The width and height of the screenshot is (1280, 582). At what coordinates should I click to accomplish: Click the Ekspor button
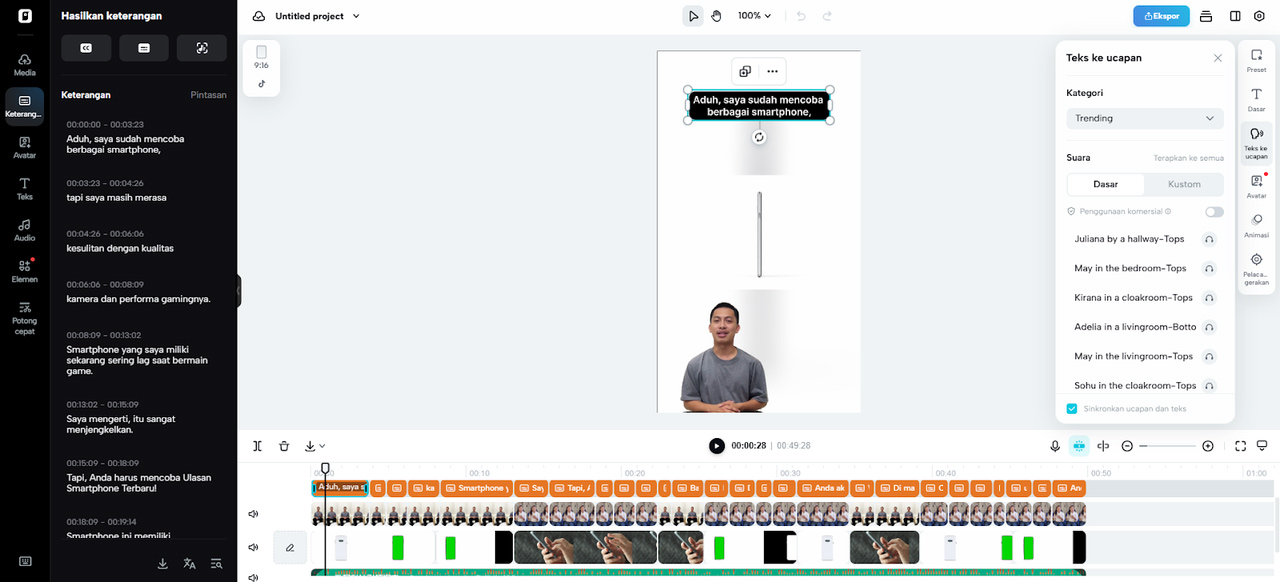[x=1161, y=16]
